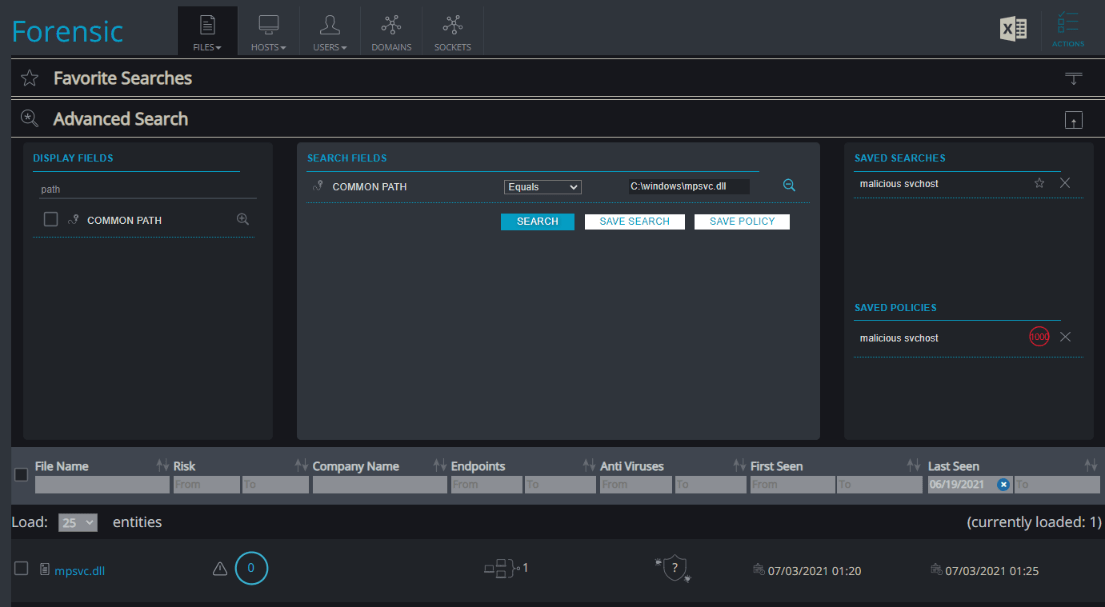Image resolution: width=1105 pixels, height=607 pixels.
Task: Click the red 1000 policy count badge
Action: tap(1039, 337)
